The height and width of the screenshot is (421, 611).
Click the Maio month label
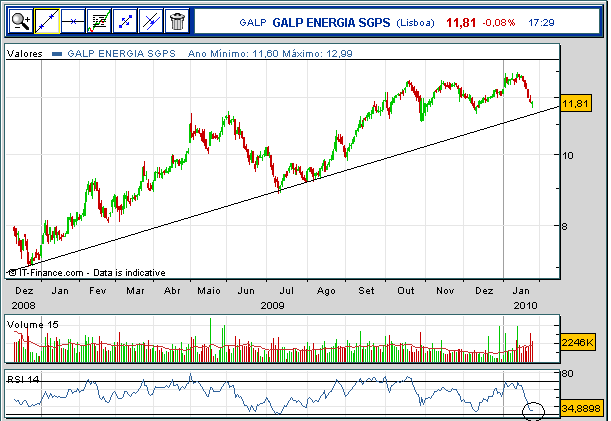(209, 291)
